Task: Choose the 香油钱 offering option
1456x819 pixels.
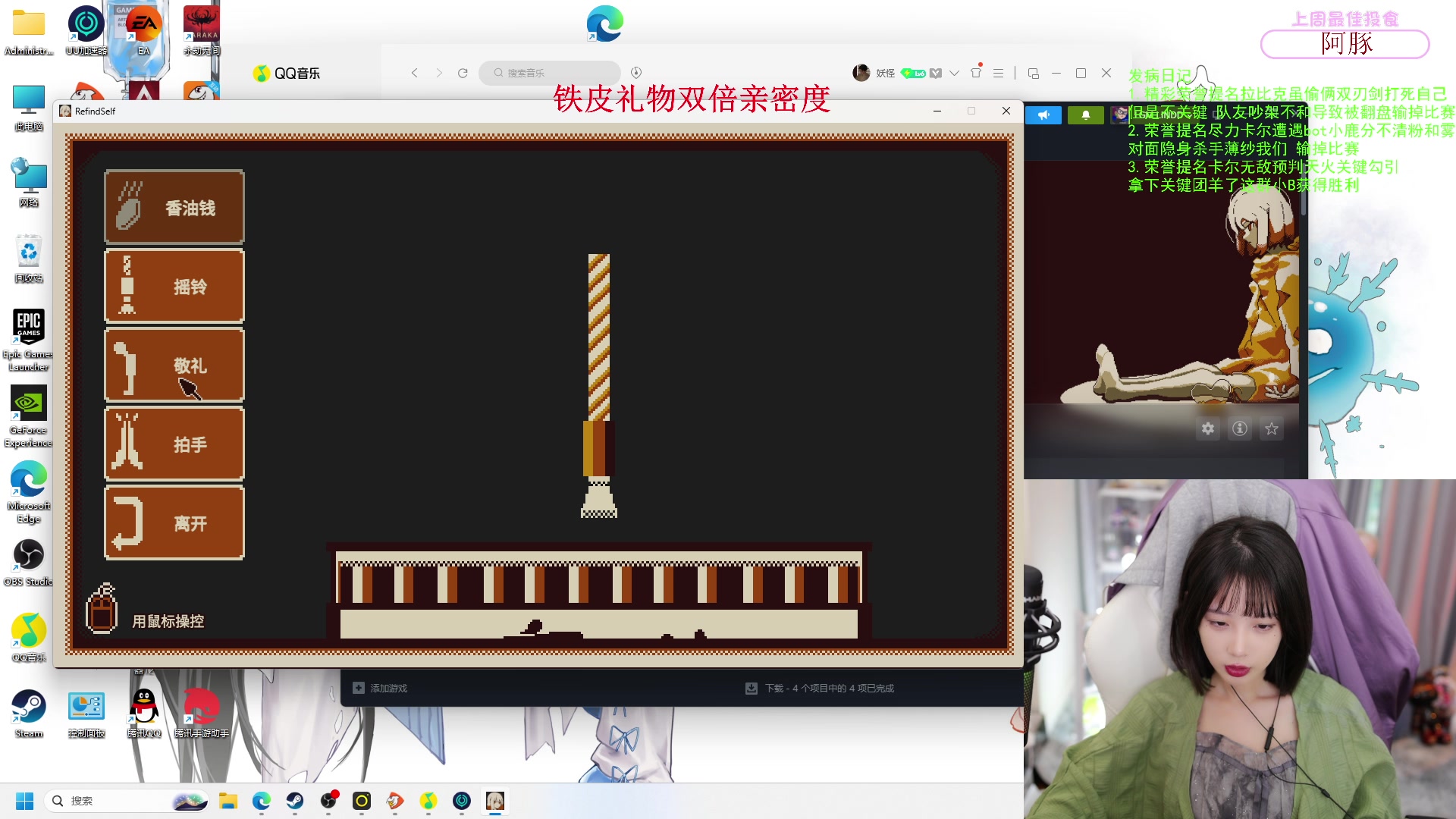Action: coord(174,207)
